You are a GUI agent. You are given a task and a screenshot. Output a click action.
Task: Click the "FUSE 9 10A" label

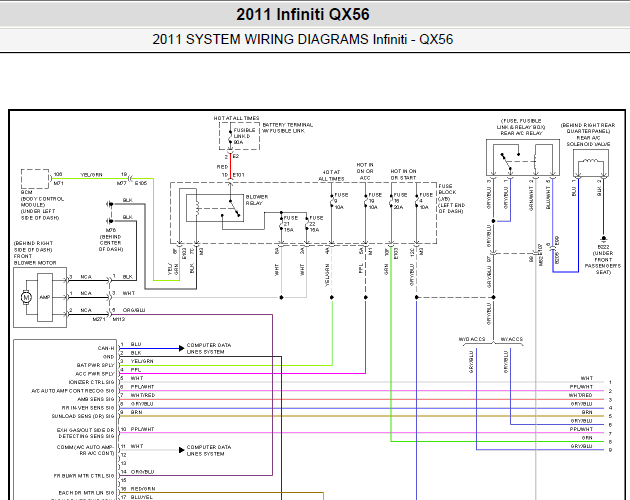point(341,201)
